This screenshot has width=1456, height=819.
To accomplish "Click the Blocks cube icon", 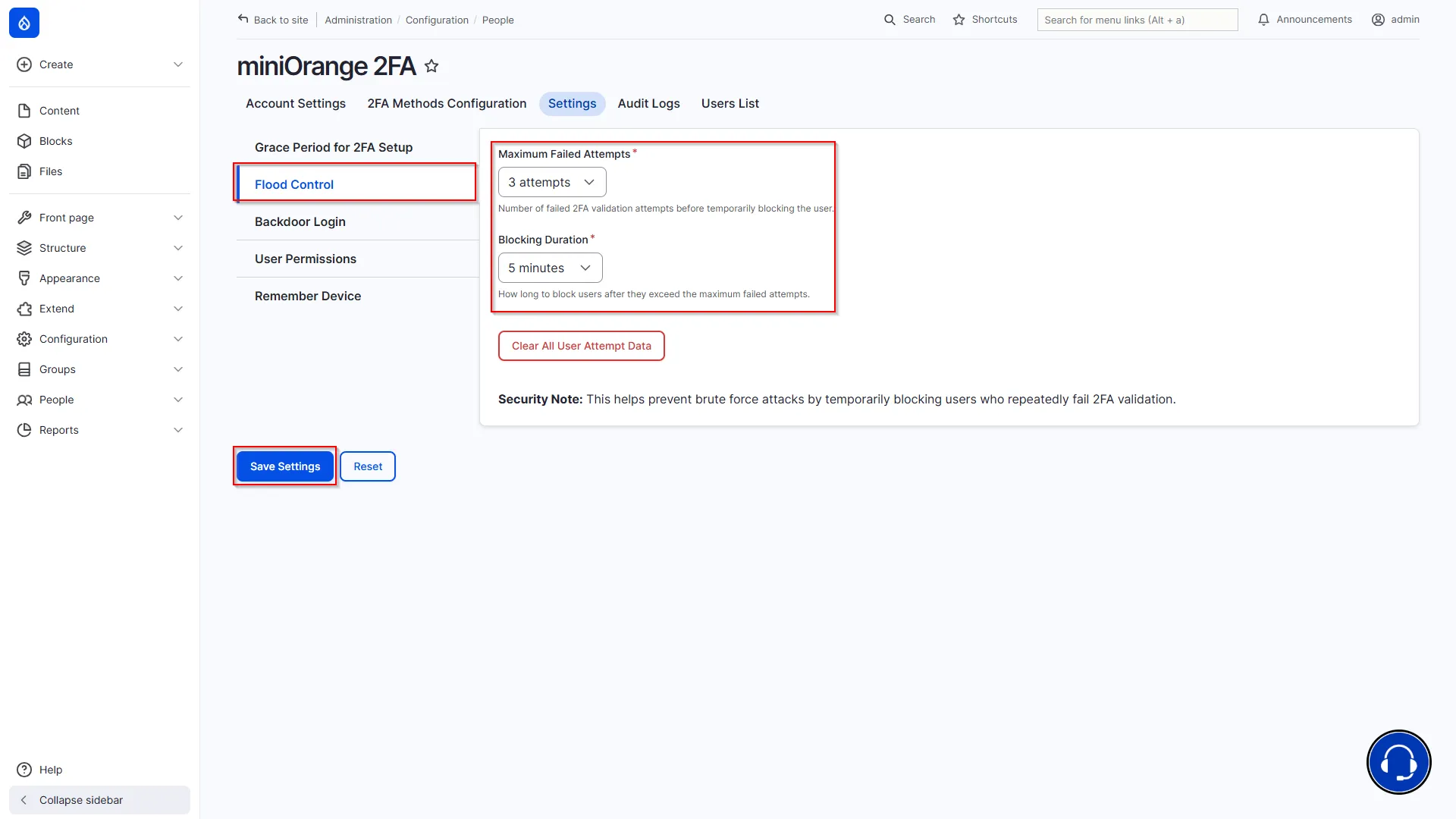I will [x=24, y=141].
